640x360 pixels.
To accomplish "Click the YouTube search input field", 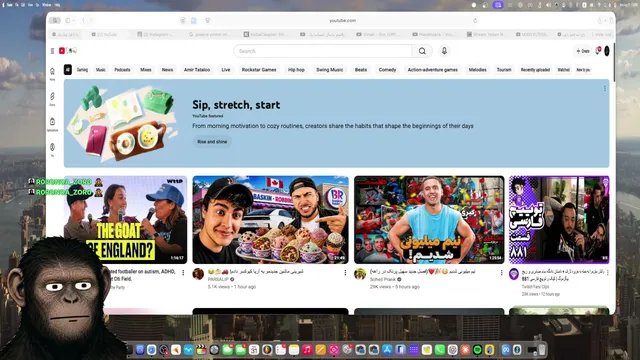I will coord(322,51).
